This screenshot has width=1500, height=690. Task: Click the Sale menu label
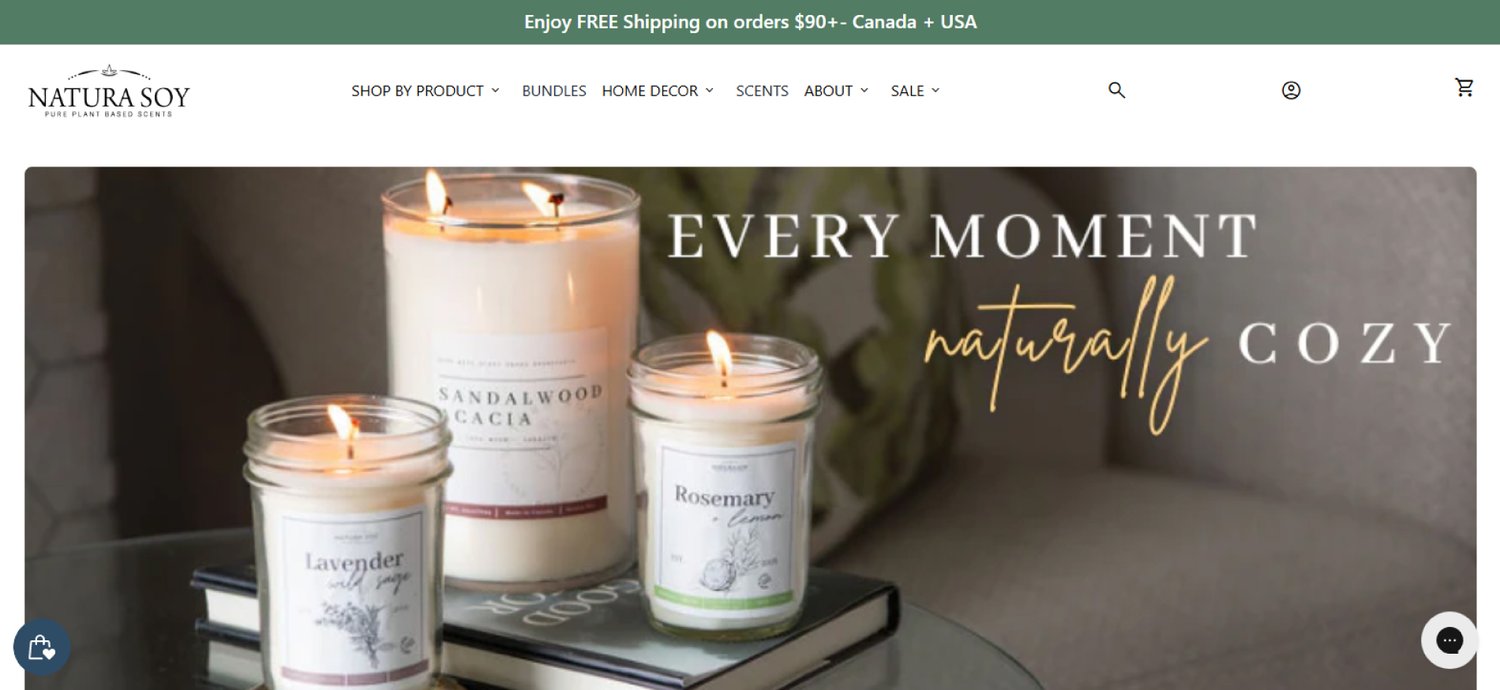click(907, 91)
